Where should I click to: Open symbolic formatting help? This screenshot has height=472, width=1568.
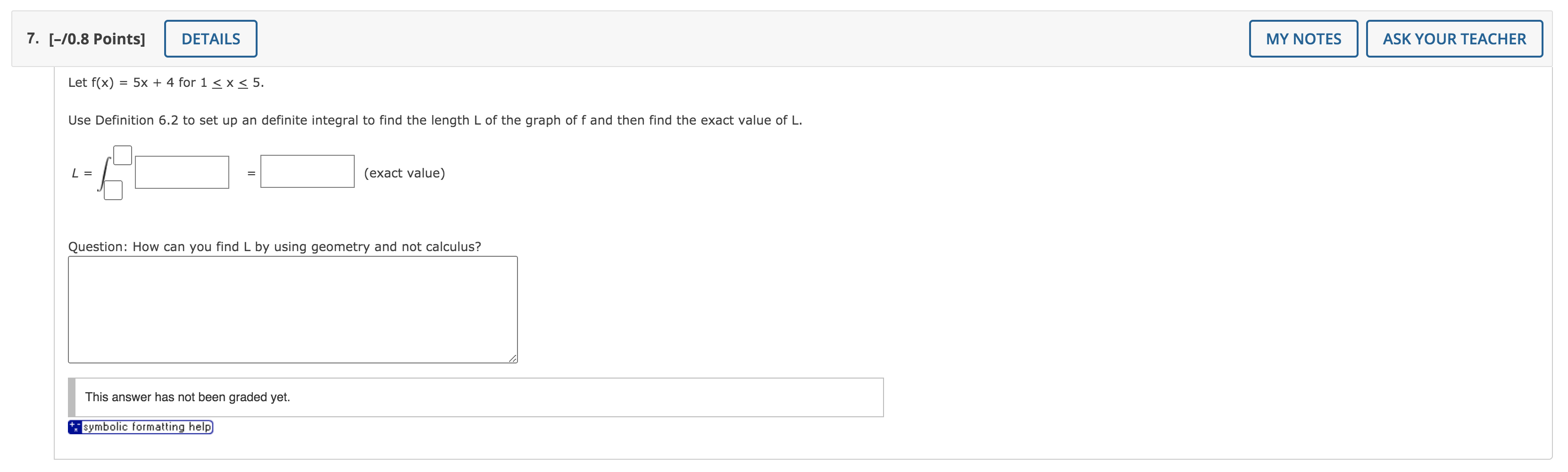[x=146, y=427]
